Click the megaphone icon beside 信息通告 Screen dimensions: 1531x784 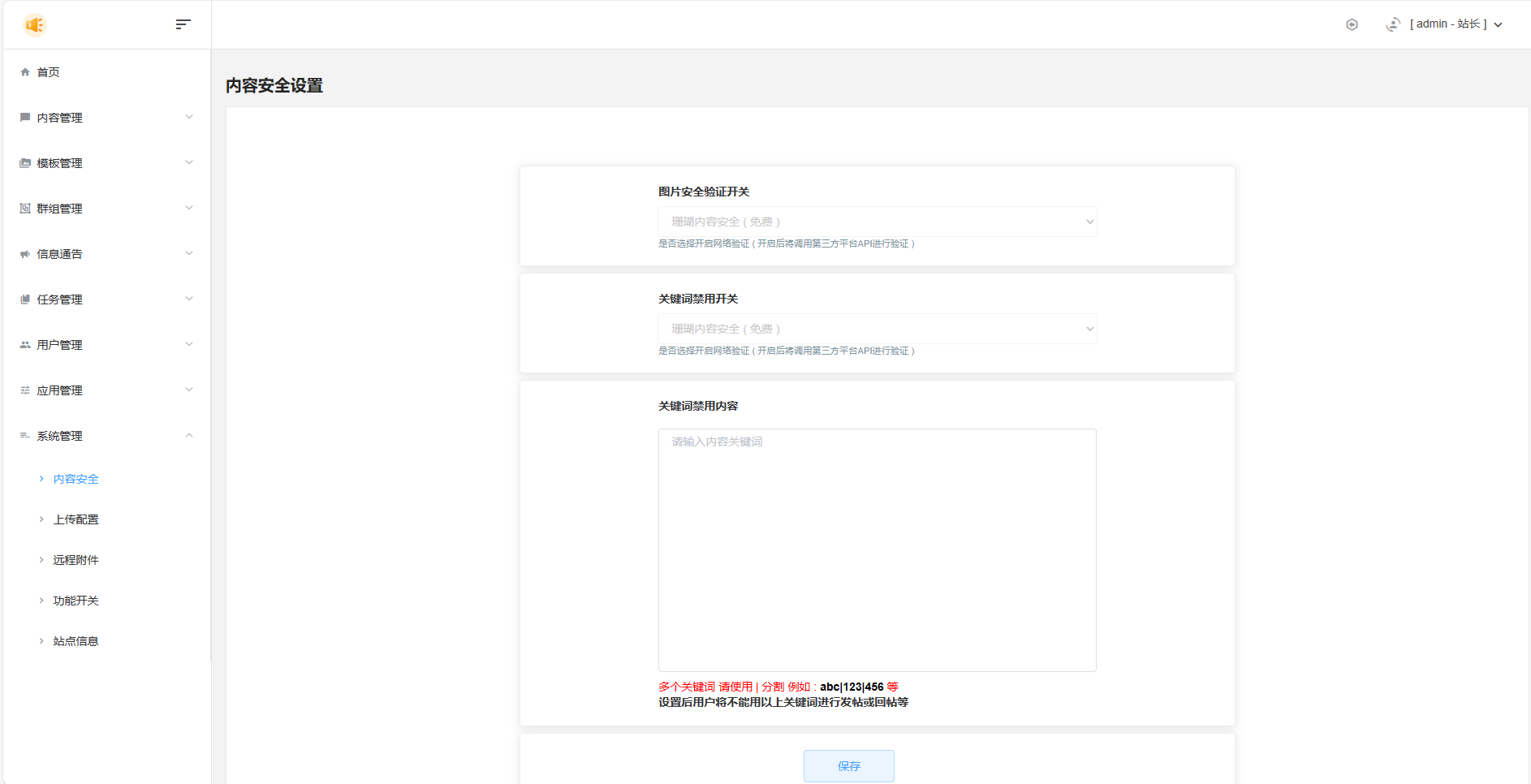coord(25,254)
